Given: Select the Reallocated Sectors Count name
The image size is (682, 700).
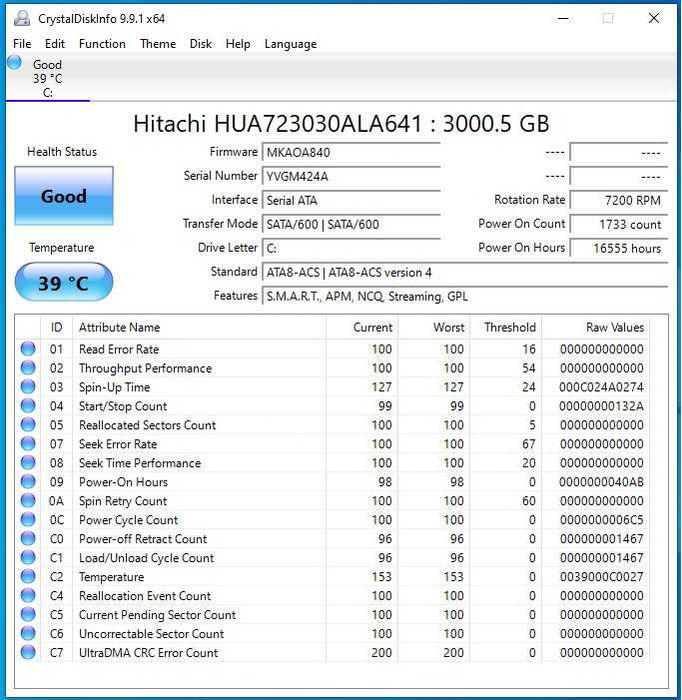Looking at the screenshot, I should [x=147, y=425].
